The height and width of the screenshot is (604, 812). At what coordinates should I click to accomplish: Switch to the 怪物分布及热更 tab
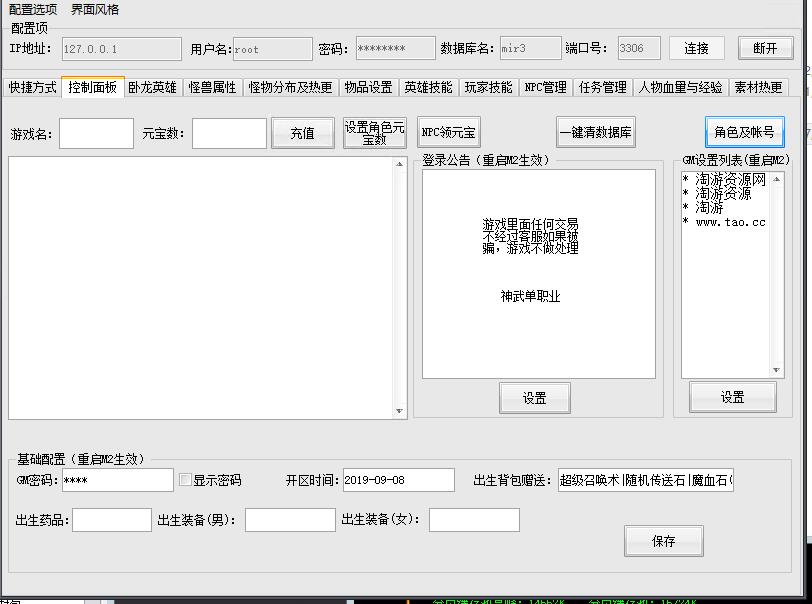click(290, 88)
